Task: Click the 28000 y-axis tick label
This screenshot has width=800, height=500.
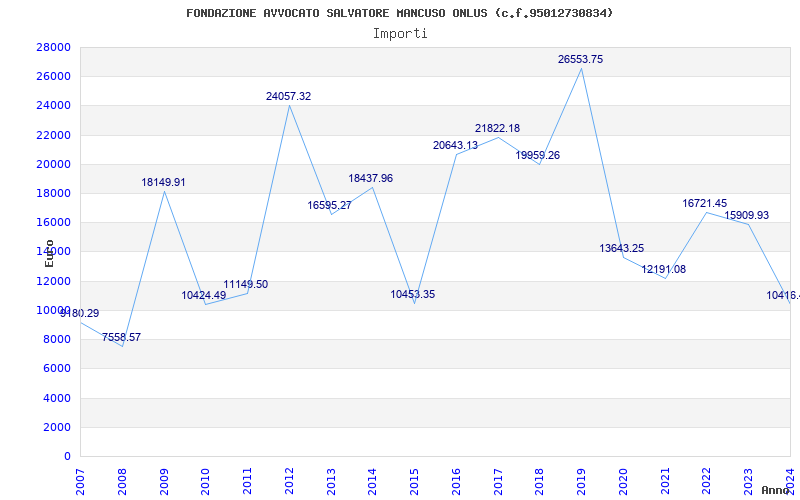Action: point(54,47)
